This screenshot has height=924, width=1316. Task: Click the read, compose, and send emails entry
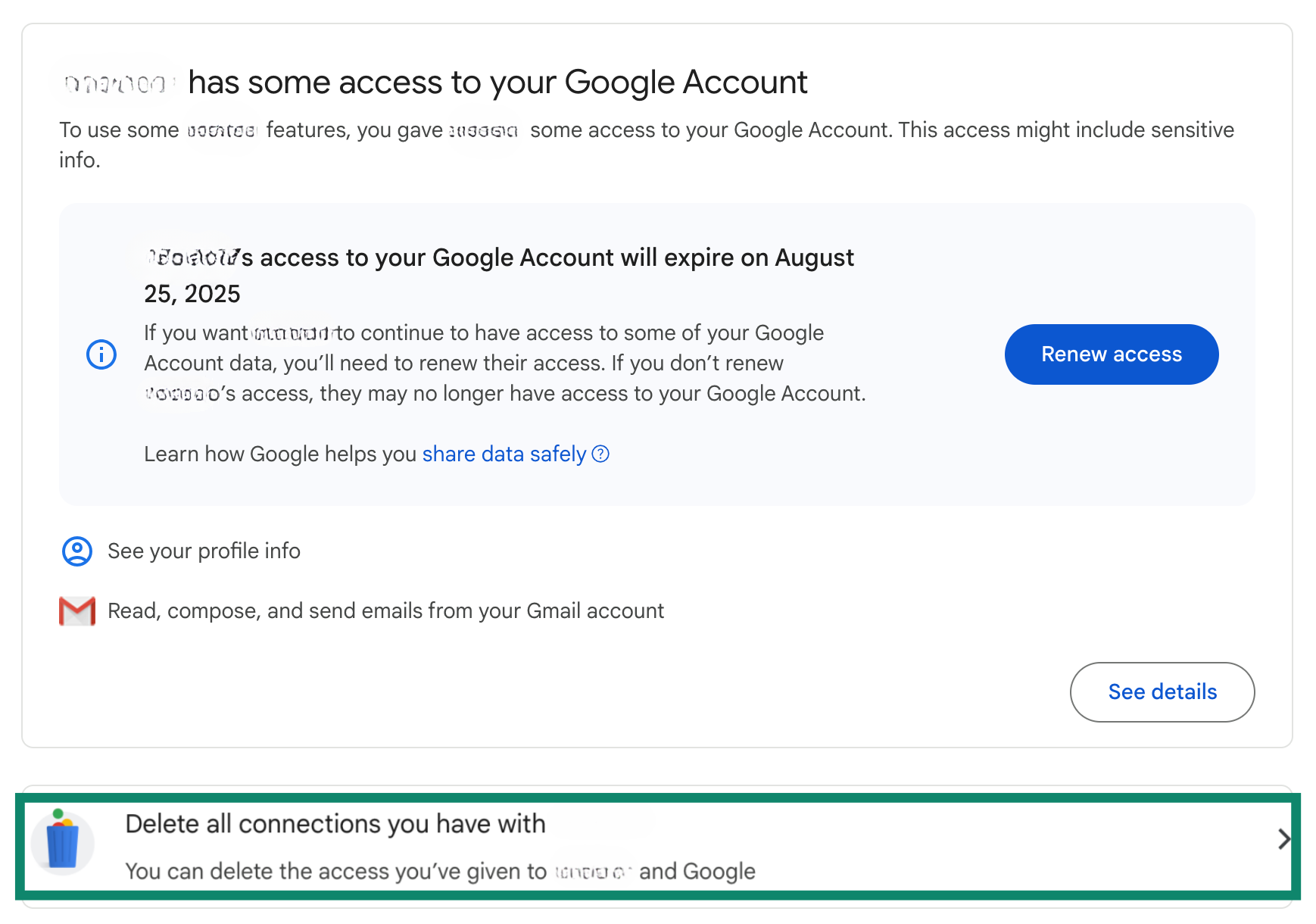(385, 610)
